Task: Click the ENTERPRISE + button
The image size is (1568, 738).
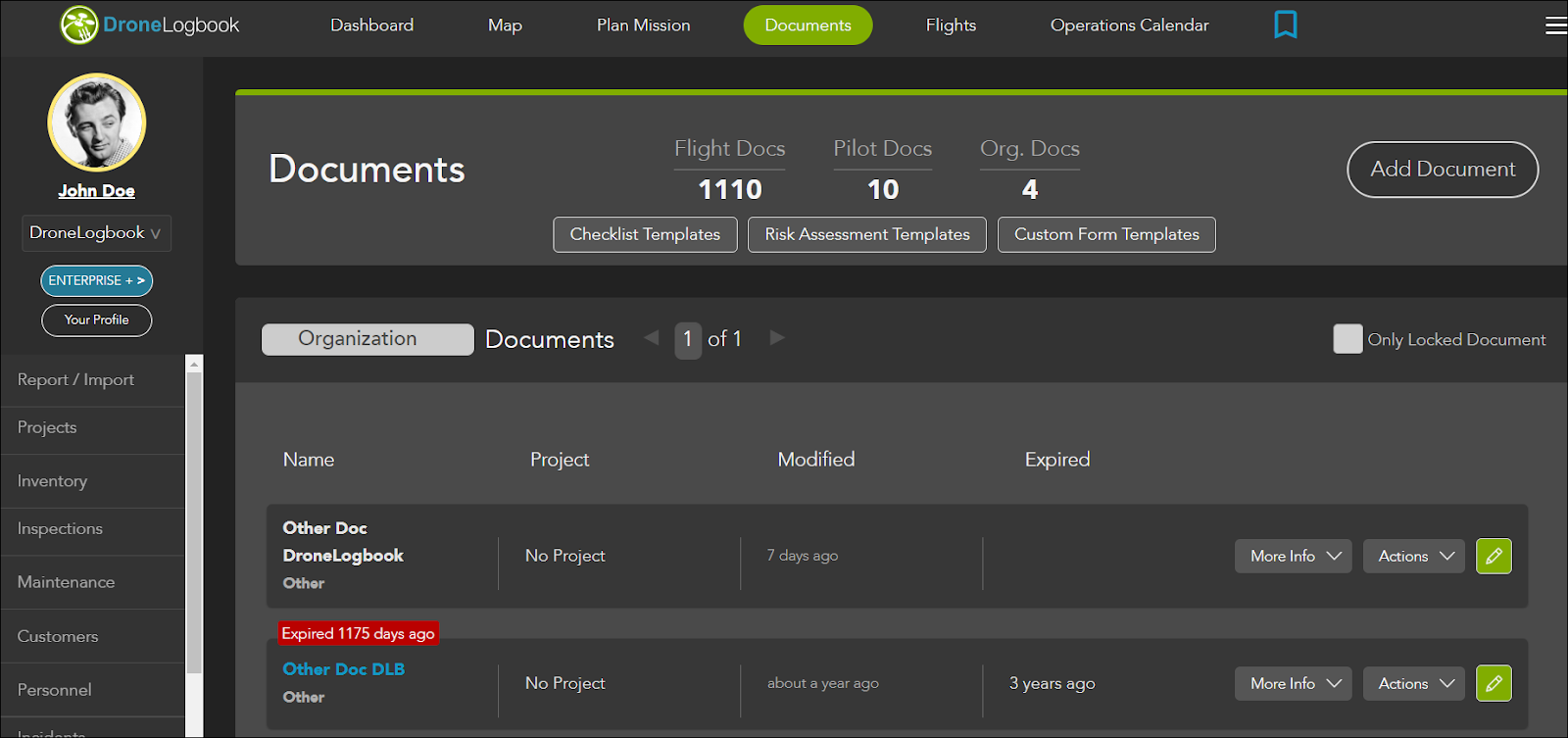Action: tap(96, 280)
